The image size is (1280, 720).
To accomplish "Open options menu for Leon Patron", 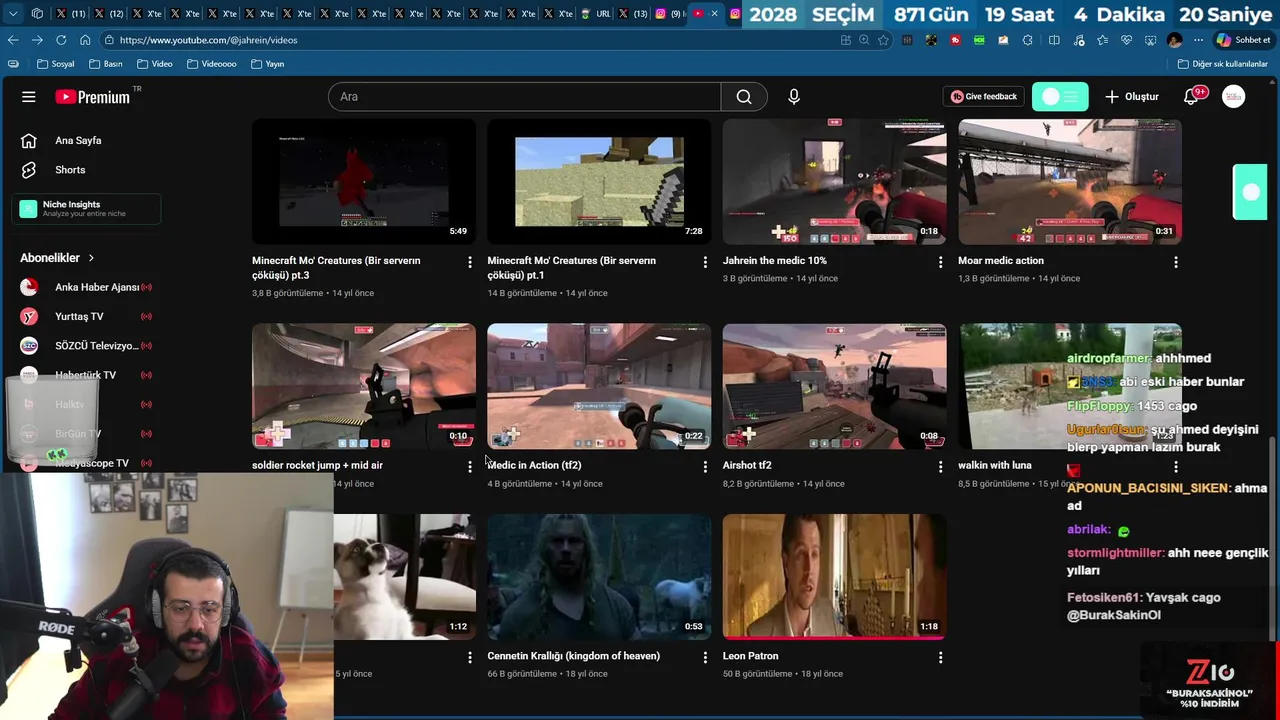I will 940,658.
